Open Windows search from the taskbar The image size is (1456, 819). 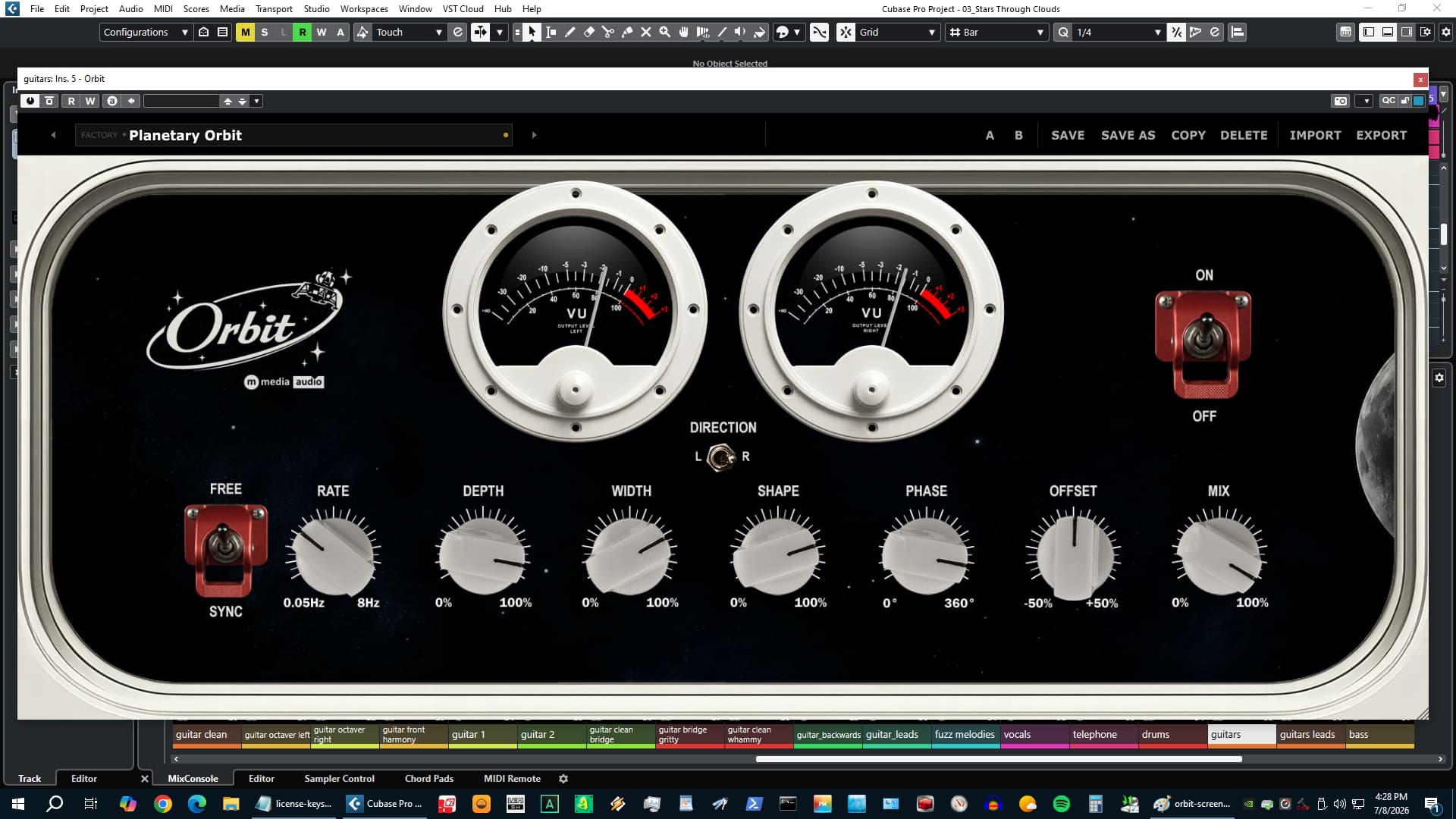55,804
